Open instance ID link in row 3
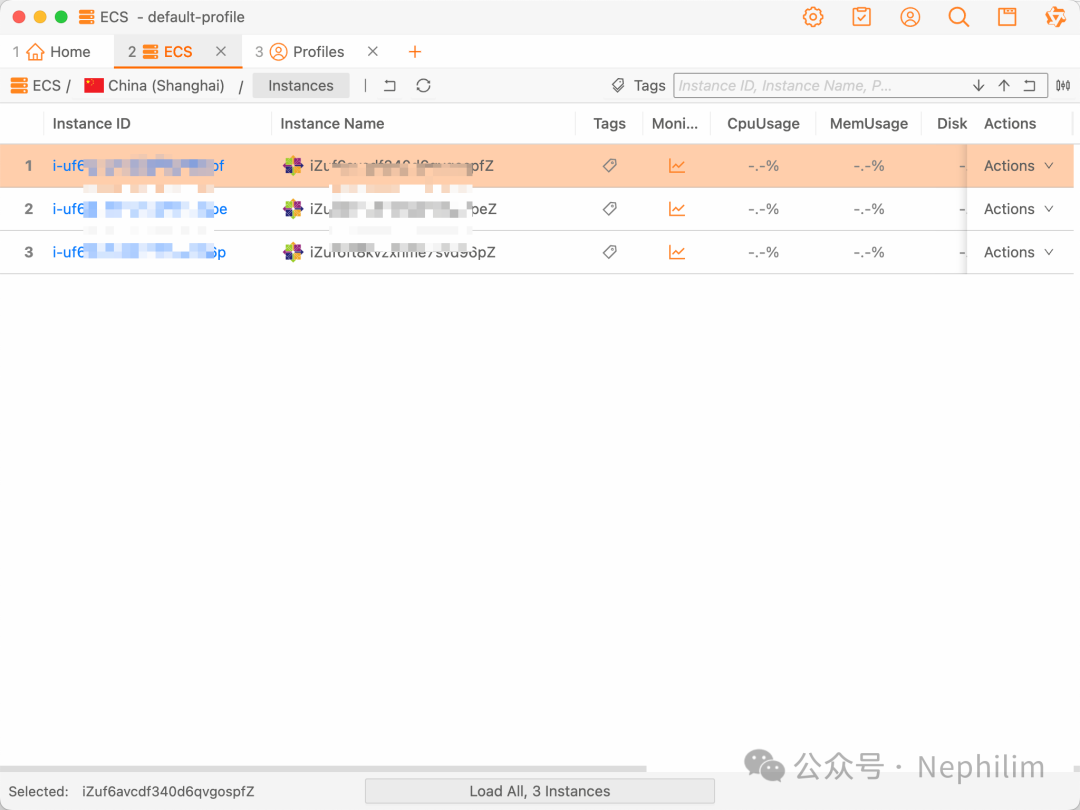 (x=139, y=253)
